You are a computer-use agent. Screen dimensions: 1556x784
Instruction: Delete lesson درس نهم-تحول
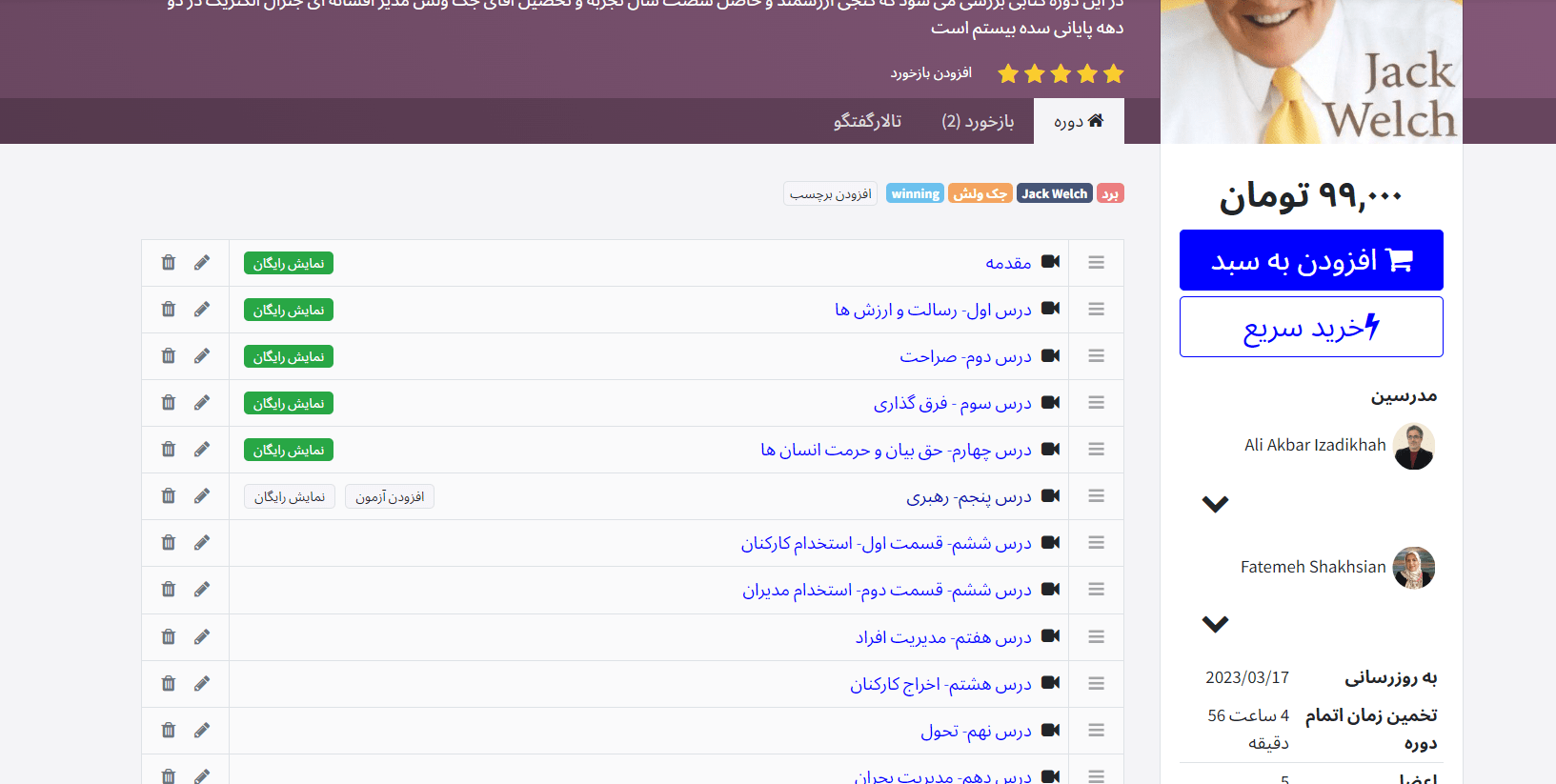(169, 730)
